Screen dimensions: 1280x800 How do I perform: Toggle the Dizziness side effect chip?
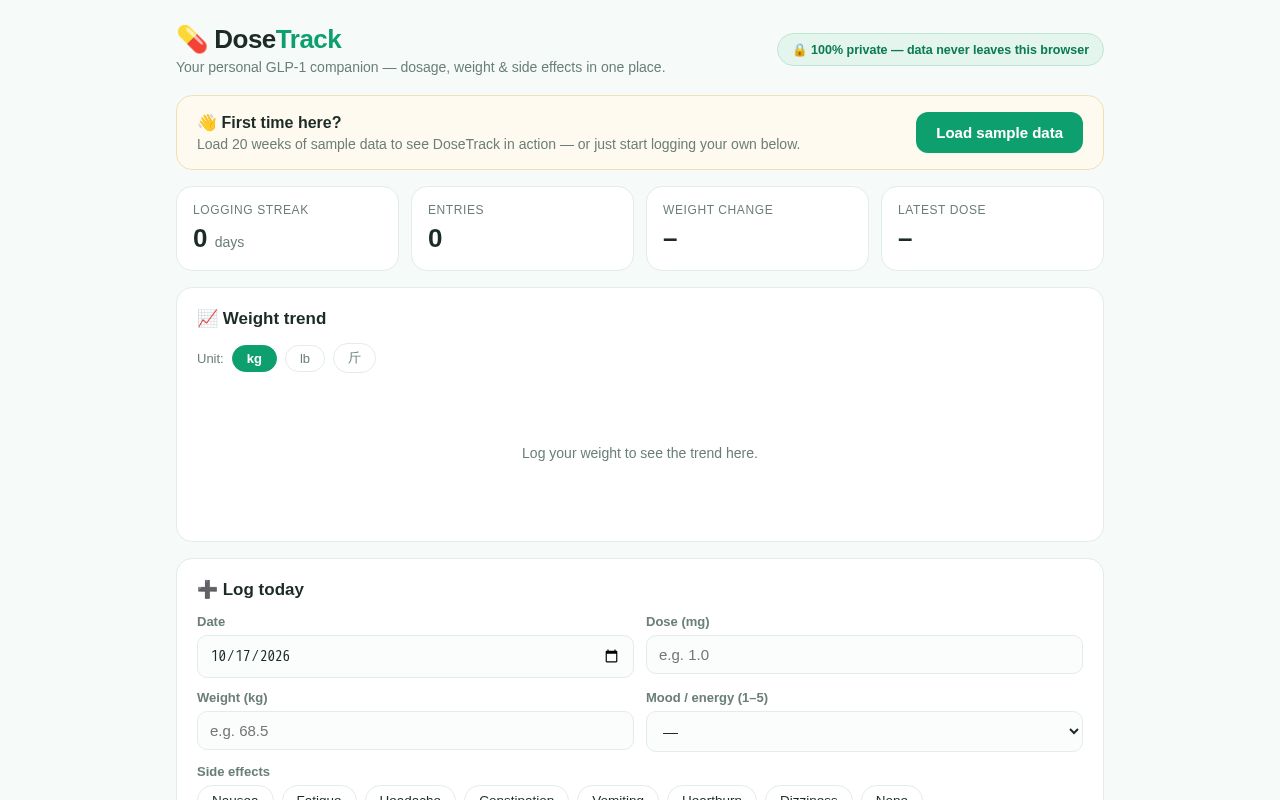[x=809, y=793]
